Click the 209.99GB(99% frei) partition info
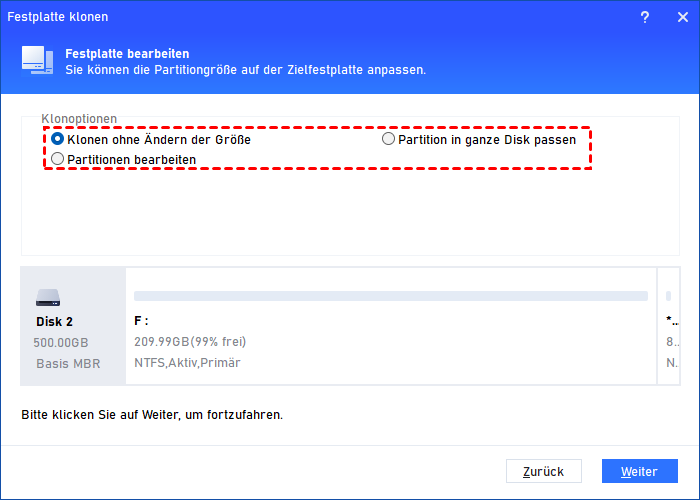This screenshot has height=500, width=700. (190, 342)
